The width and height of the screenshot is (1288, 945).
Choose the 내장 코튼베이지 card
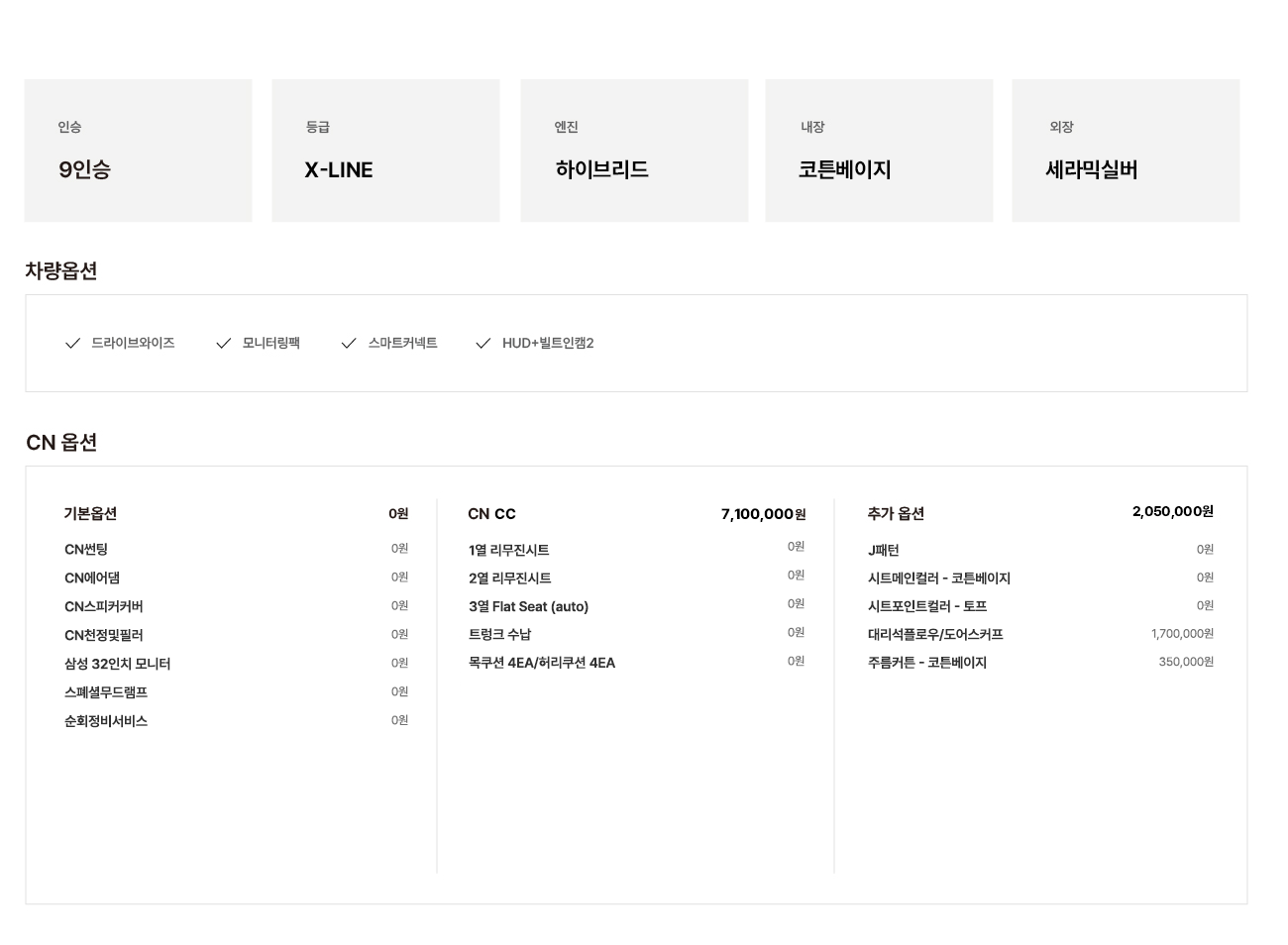pos(879,151)
